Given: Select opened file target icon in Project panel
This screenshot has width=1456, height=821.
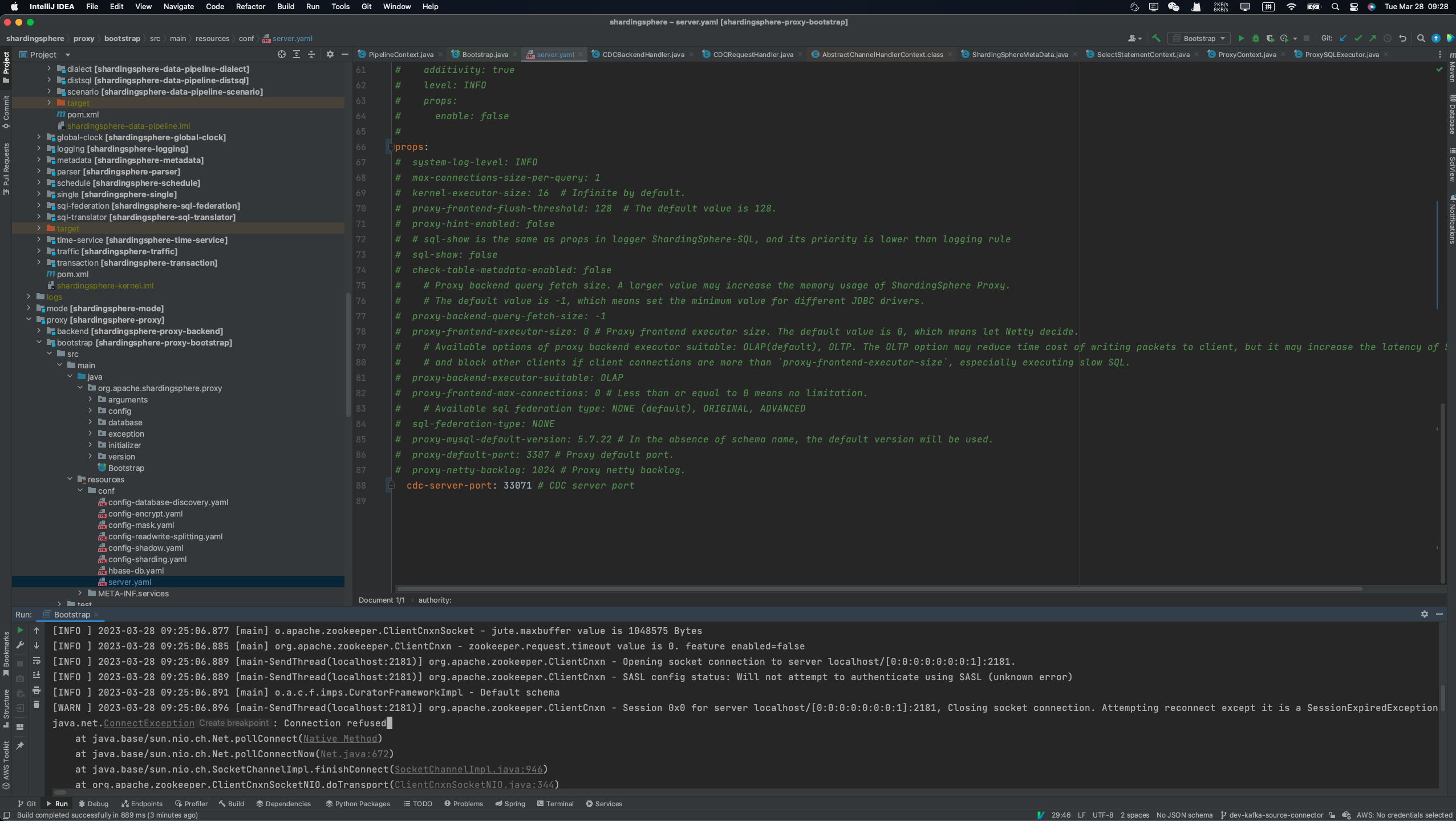Looking at the screenshot, I should 281,54.
